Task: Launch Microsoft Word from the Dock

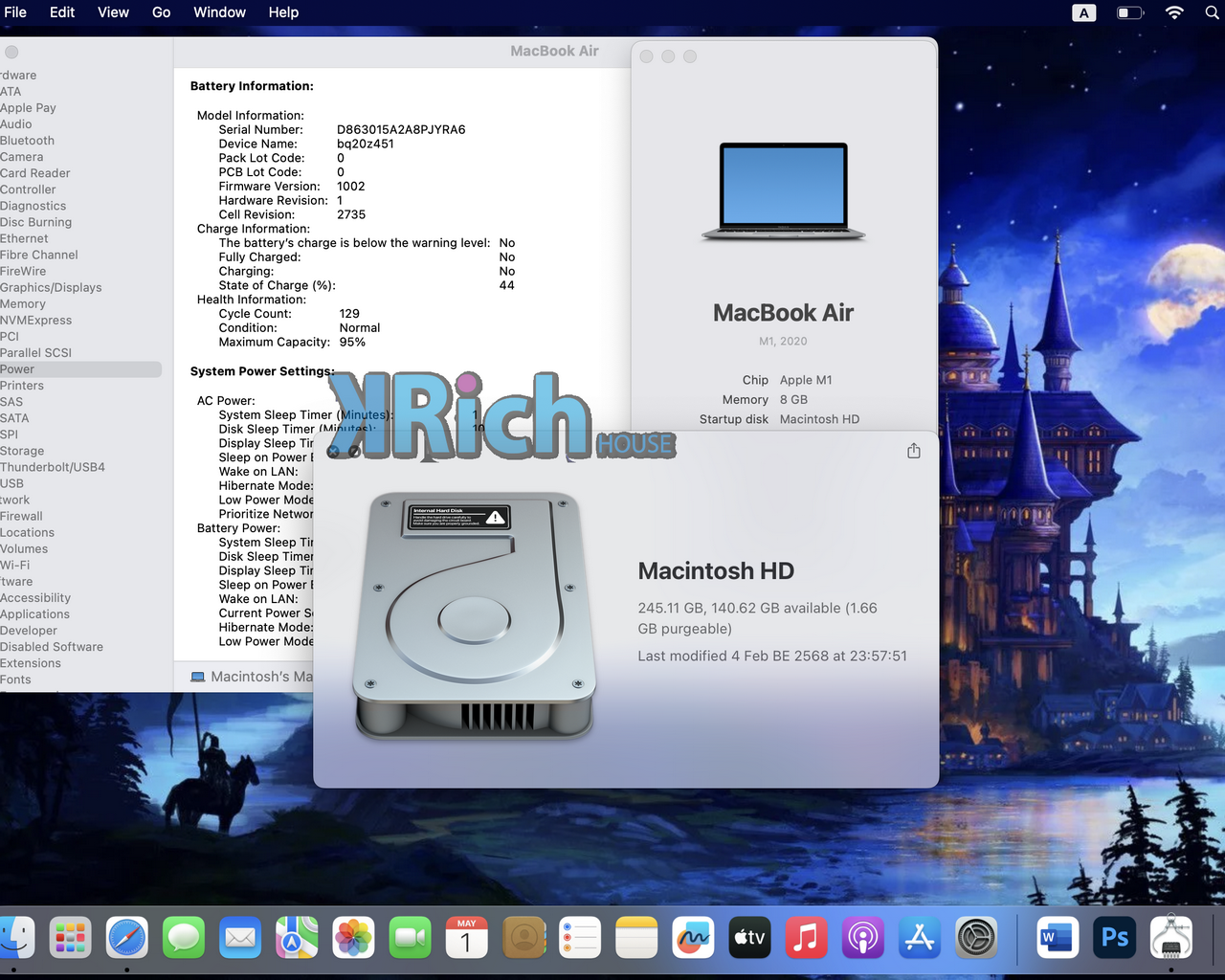Action: 1058,938
